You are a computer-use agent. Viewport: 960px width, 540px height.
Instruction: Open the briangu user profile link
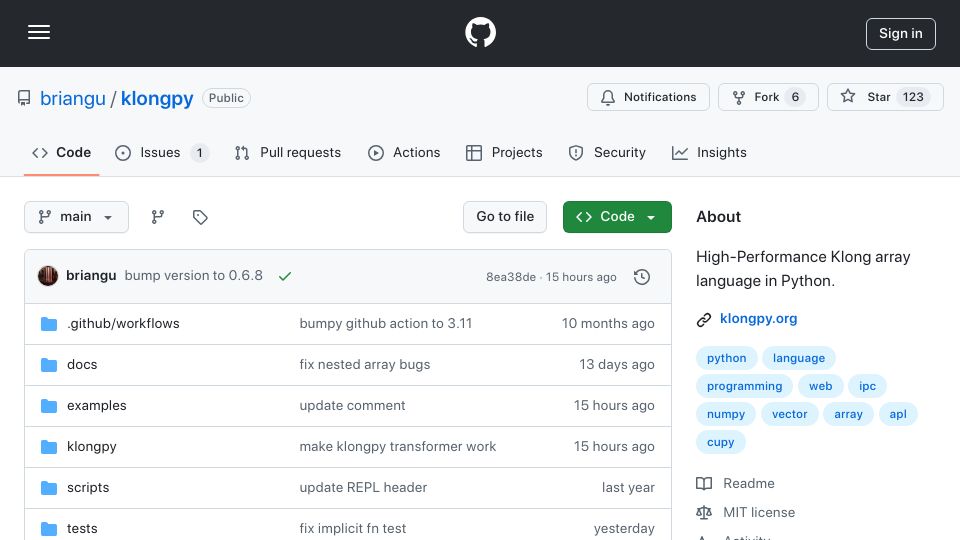coord(73,98)
